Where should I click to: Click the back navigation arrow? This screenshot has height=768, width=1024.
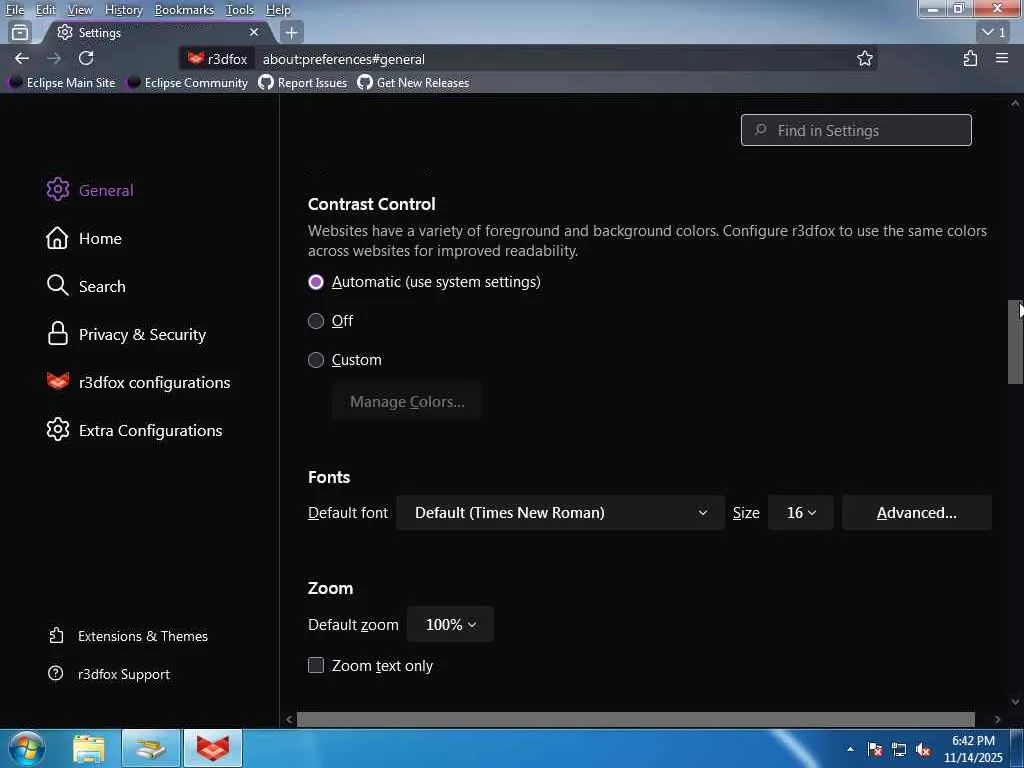tap(22, 59)
